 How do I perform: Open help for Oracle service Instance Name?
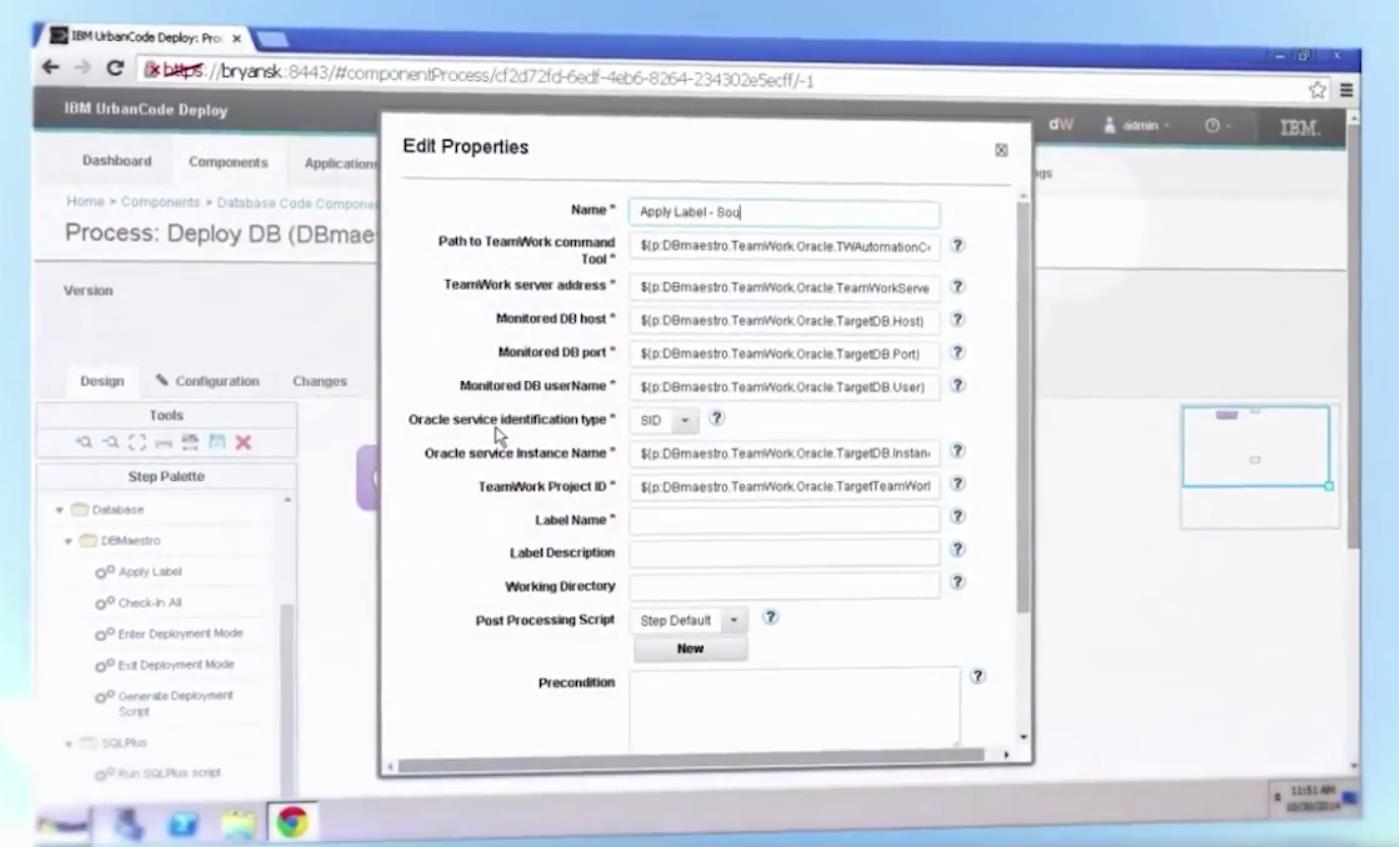pos(957,451)
